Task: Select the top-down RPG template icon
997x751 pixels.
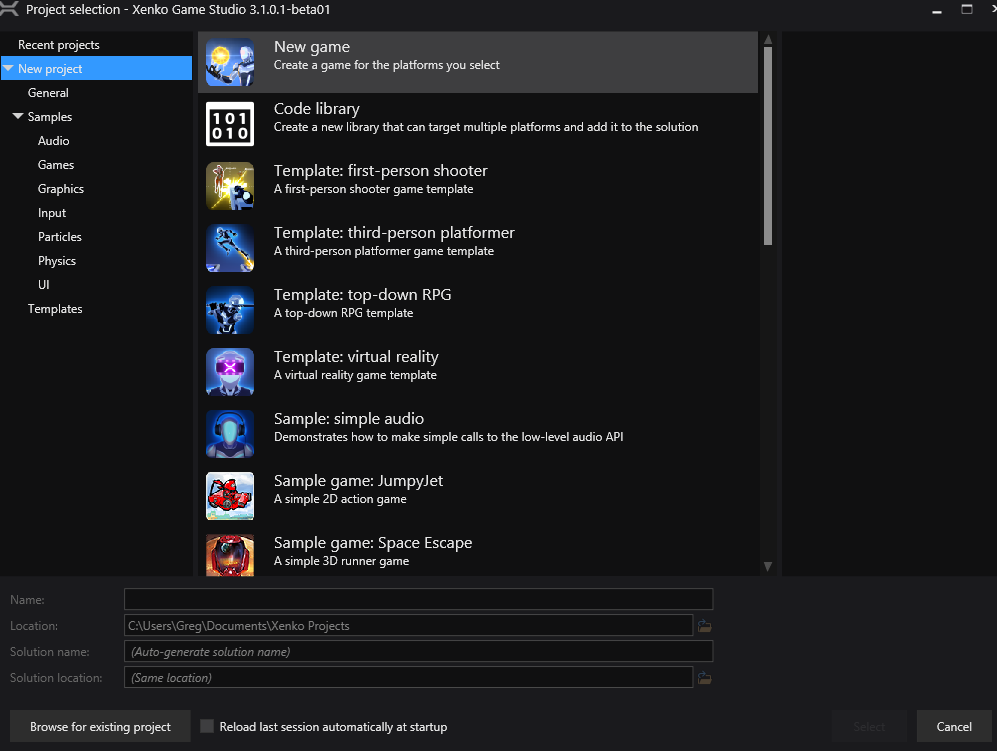Action: pos(230,310)
